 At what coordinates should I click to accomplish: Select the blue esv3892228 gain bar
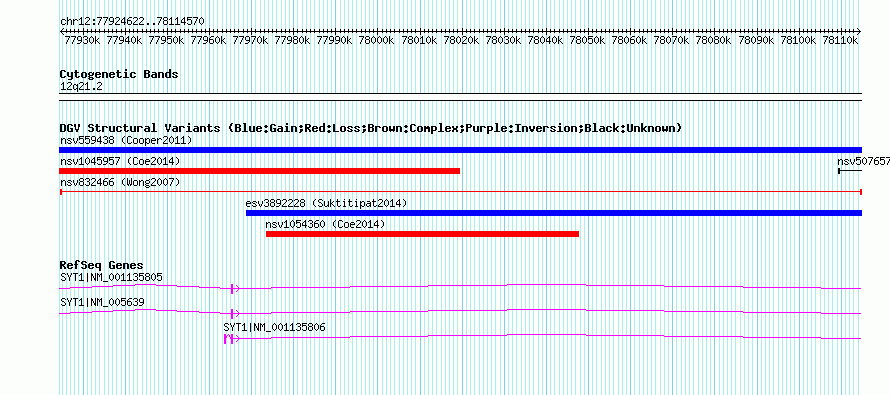click(553, 213)
